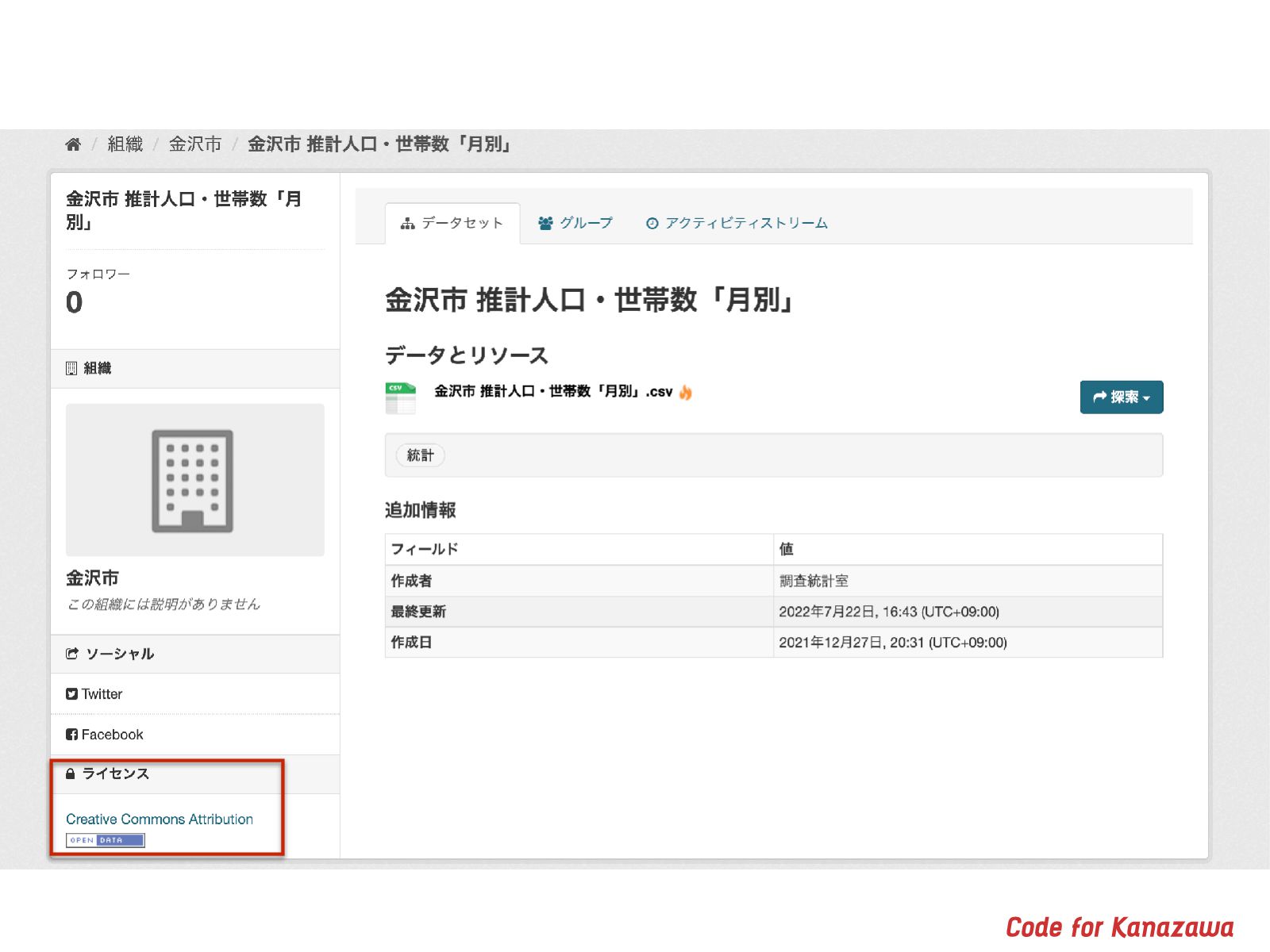
Task: Click the 作成日 field label
Action: [x=411, y=643]
